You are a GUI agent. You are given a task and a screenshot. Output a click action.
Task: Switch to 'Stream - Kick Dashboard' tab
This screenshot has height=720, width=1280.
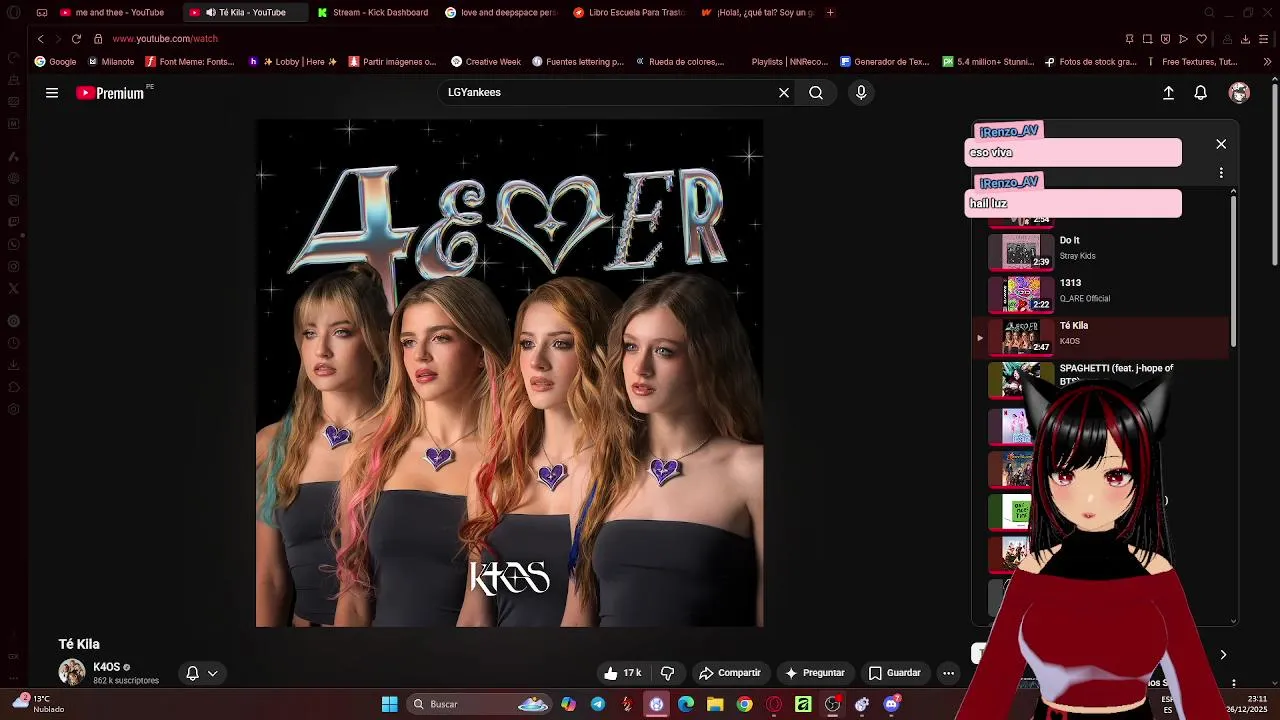coord(372,12)
